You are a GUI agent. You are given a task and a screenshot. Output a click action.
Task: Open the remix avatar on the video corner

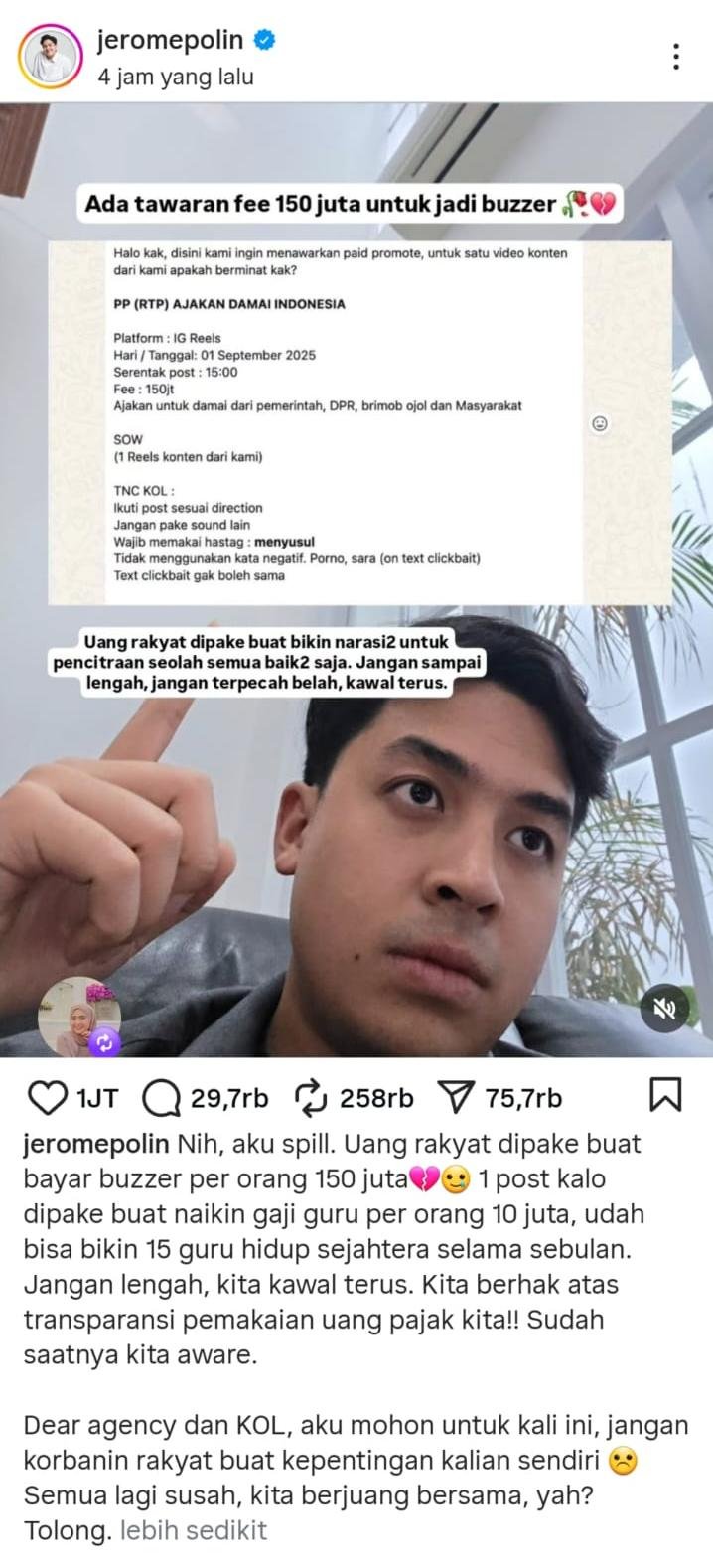(x=77, y=1016)
